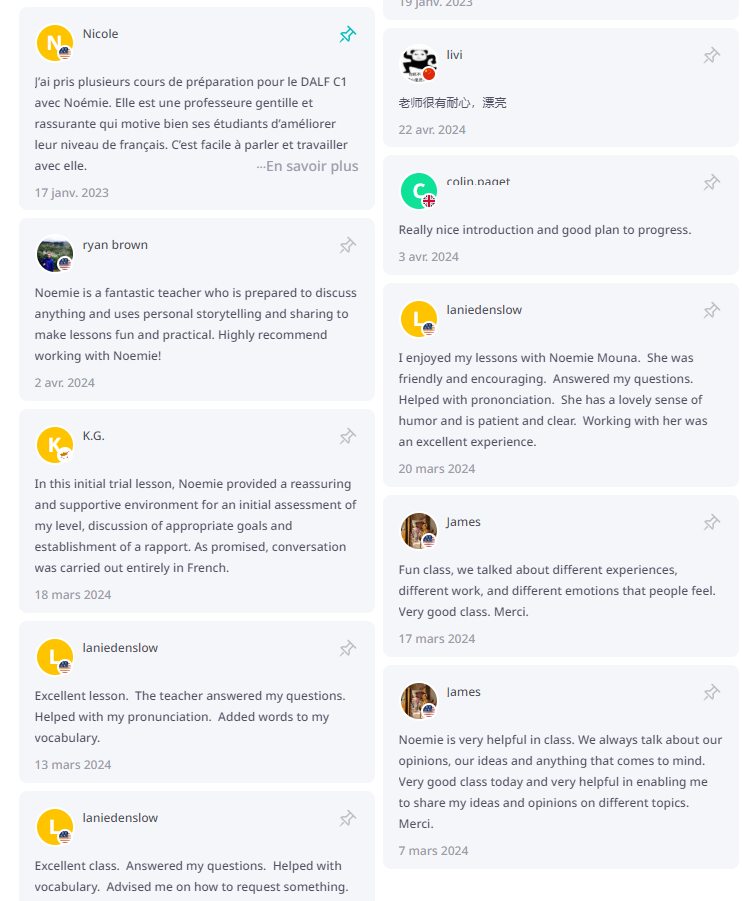Open the Nicole username link
742x901 pixels.
click(x=100, y=34)
